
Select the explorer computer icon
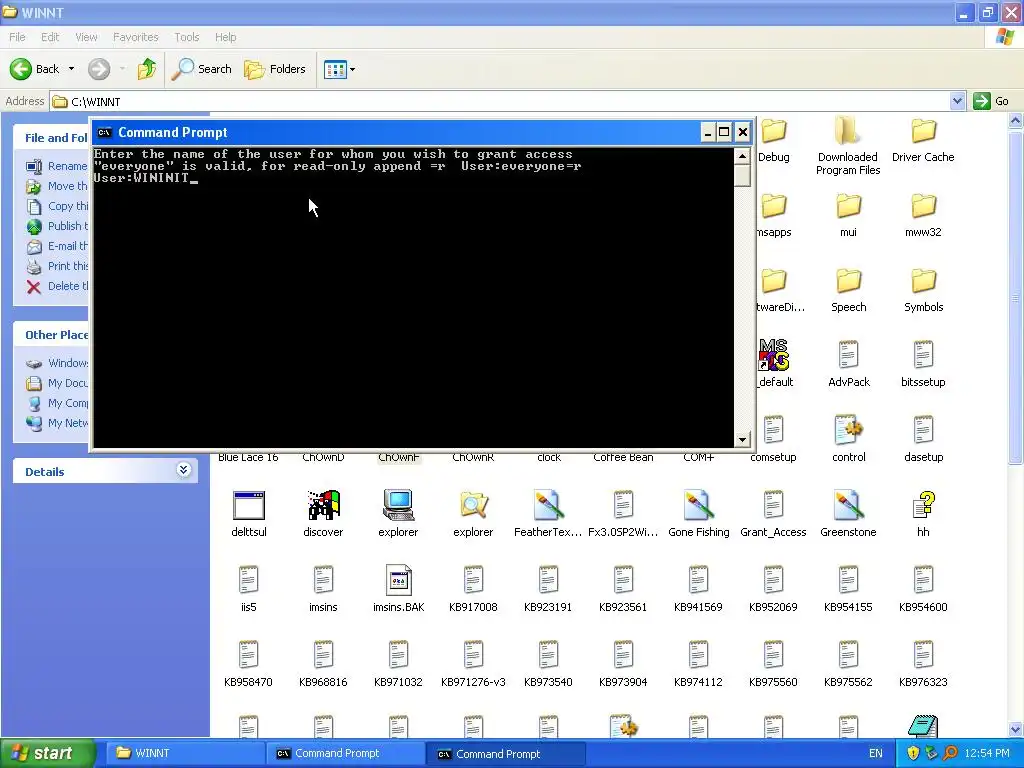pyautogui.click(x=398, y=505)
